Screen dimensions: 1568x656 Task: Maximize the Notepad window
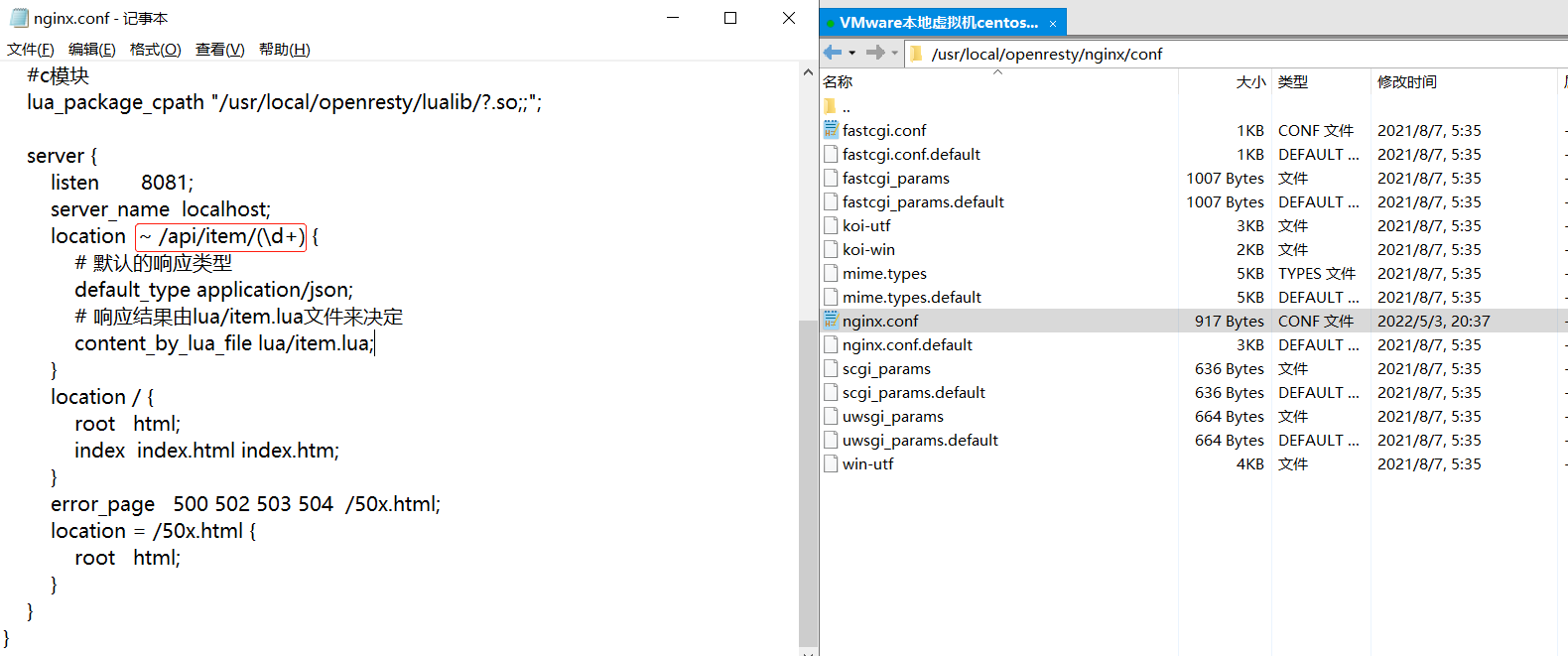[730, 18]
